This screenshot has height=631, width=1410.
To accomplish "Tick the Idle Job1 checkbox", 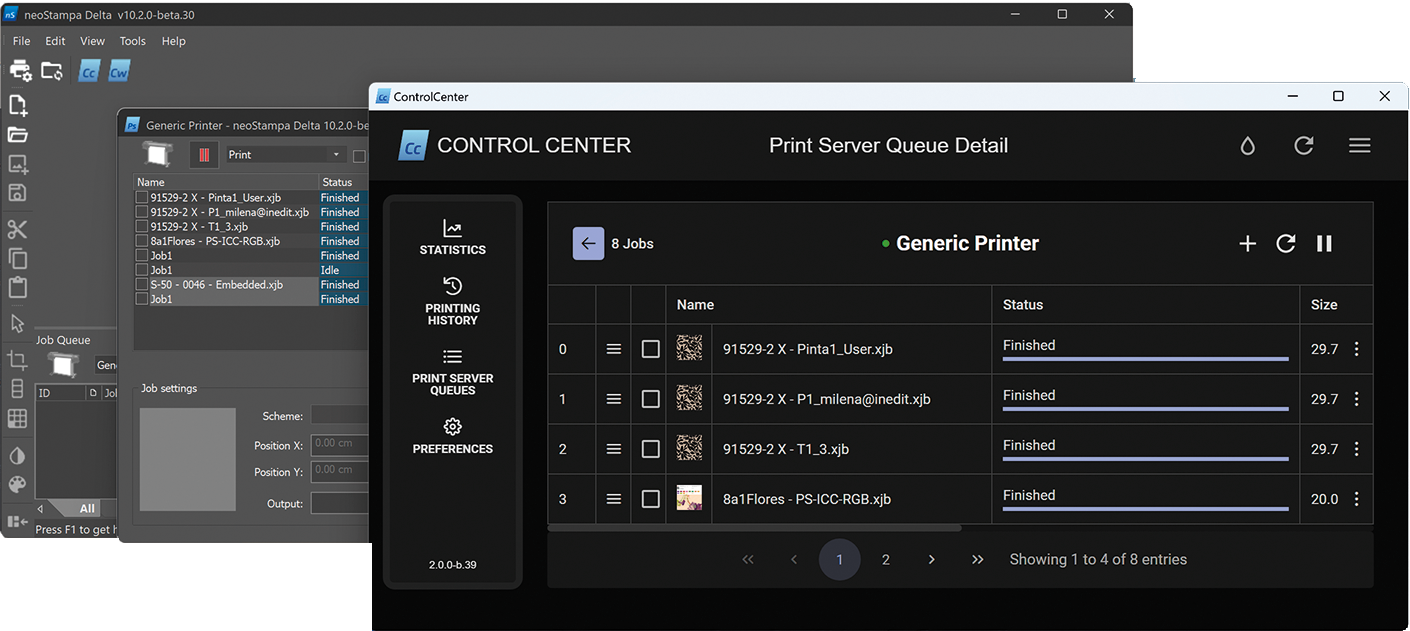I will pyautogui.click(x=142, y=270).
